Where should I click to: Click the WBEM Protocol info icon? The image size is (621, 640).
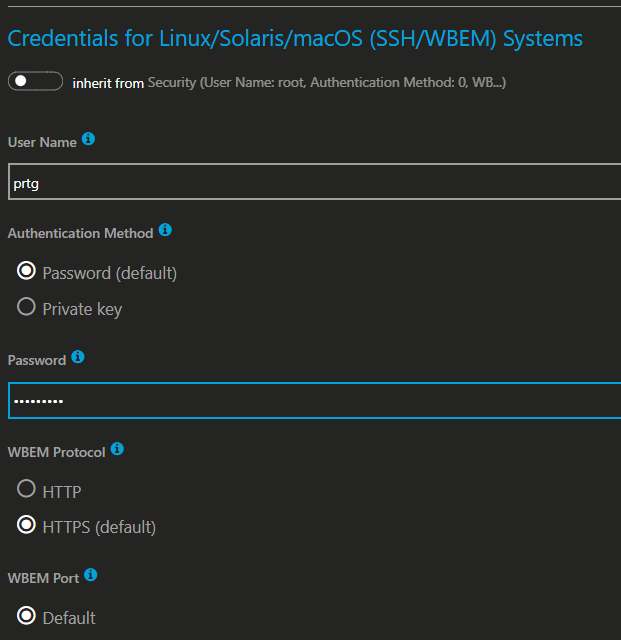click(117, 450)
